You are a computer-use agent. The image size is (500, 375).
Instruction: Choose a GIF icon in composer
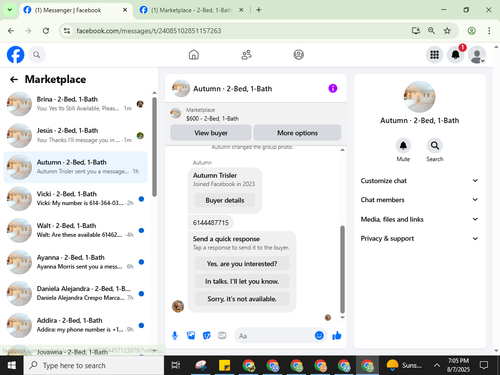tap(222, 336)
